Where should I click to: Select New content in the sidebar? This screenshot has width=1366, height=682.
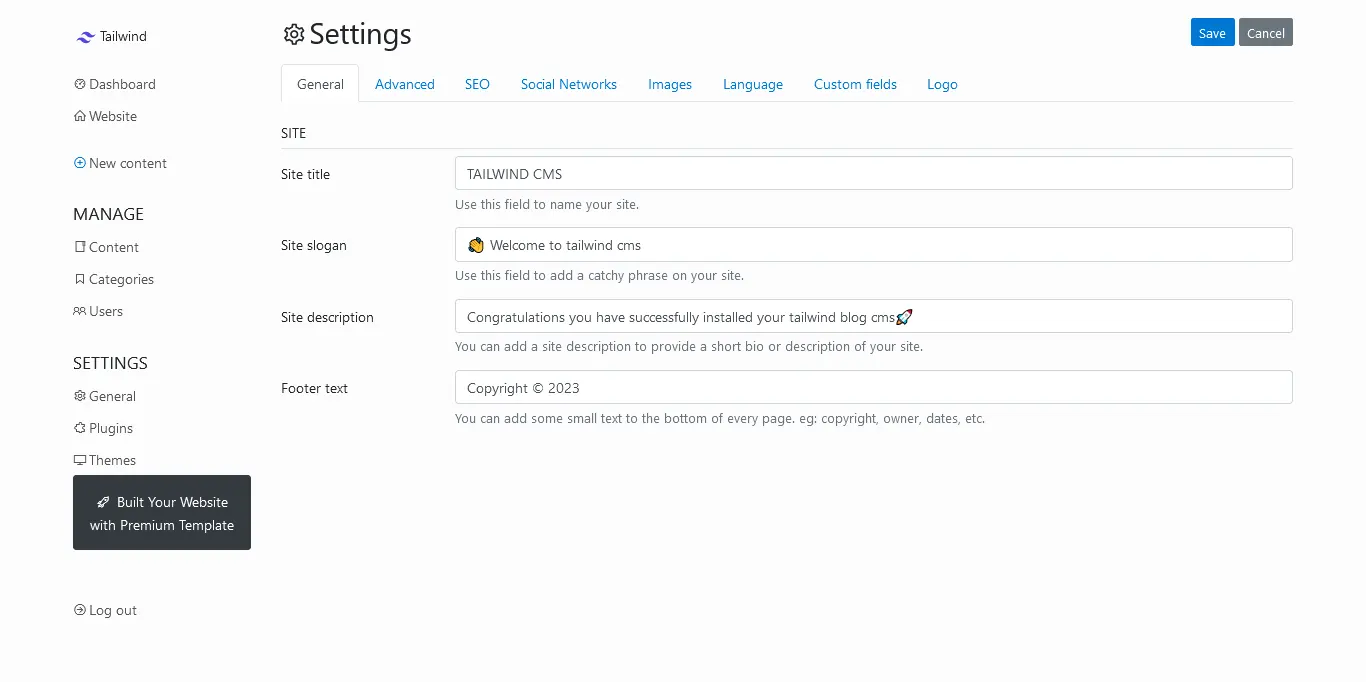tap(120, 163)
